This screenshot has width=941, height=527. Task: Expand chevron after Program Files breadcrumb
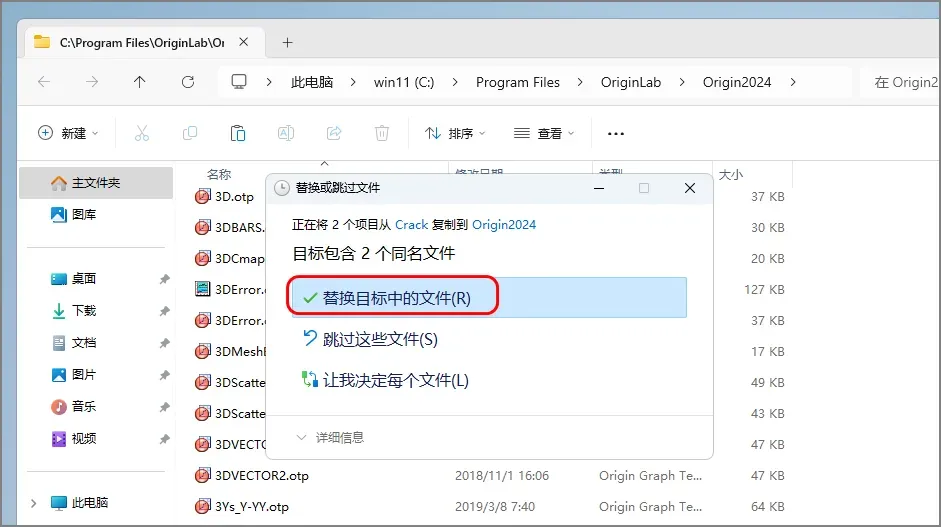pos(580,82)
